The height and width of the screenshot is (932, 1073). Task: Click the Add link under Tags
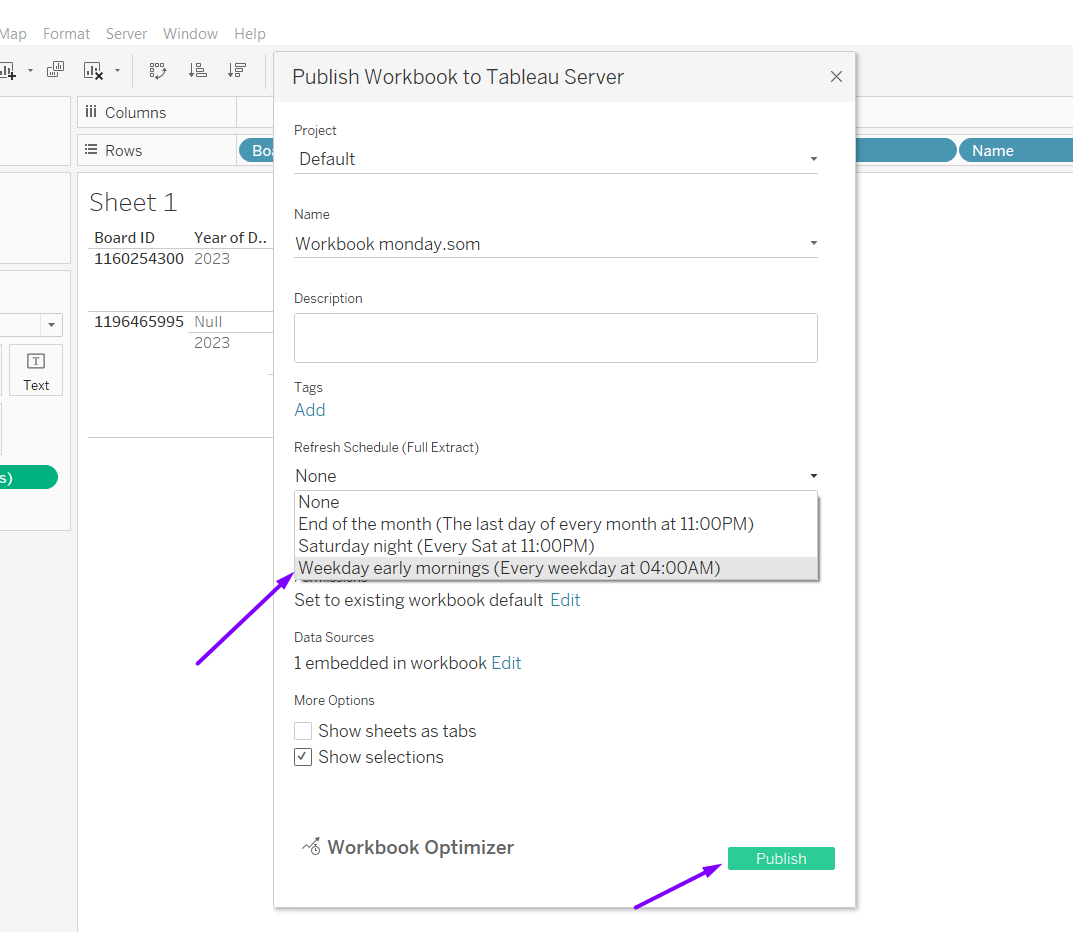click(x=310, y=410)
